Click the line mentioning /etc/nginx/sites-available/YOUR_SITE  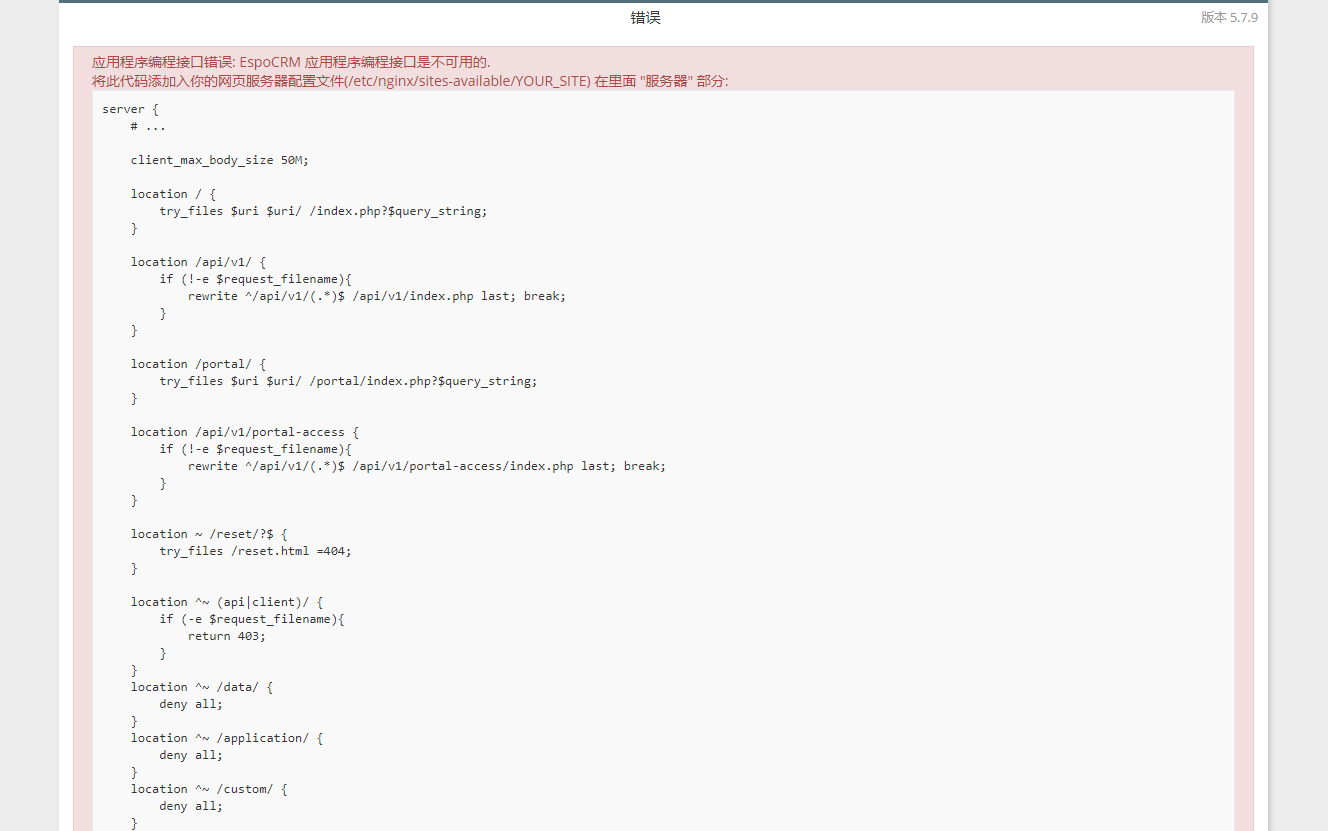point(410,81)
